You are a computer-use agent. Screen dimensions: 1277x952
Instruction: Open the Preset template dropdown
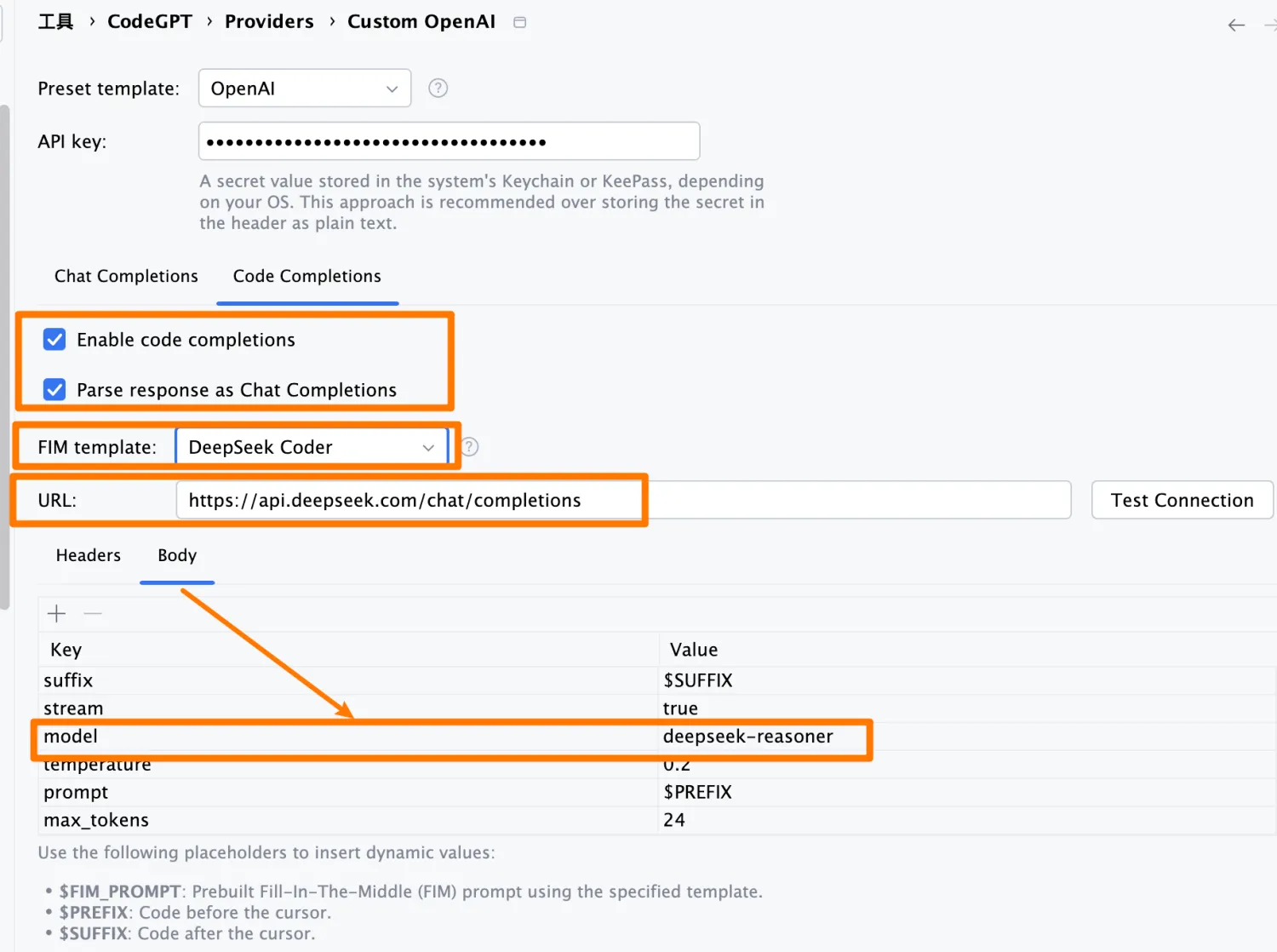[304, 89]
